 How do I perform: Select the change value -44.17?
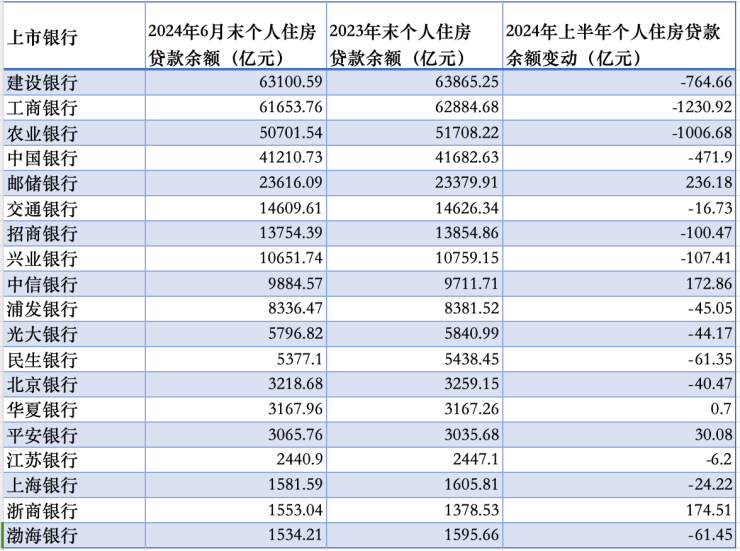[711, 333]
